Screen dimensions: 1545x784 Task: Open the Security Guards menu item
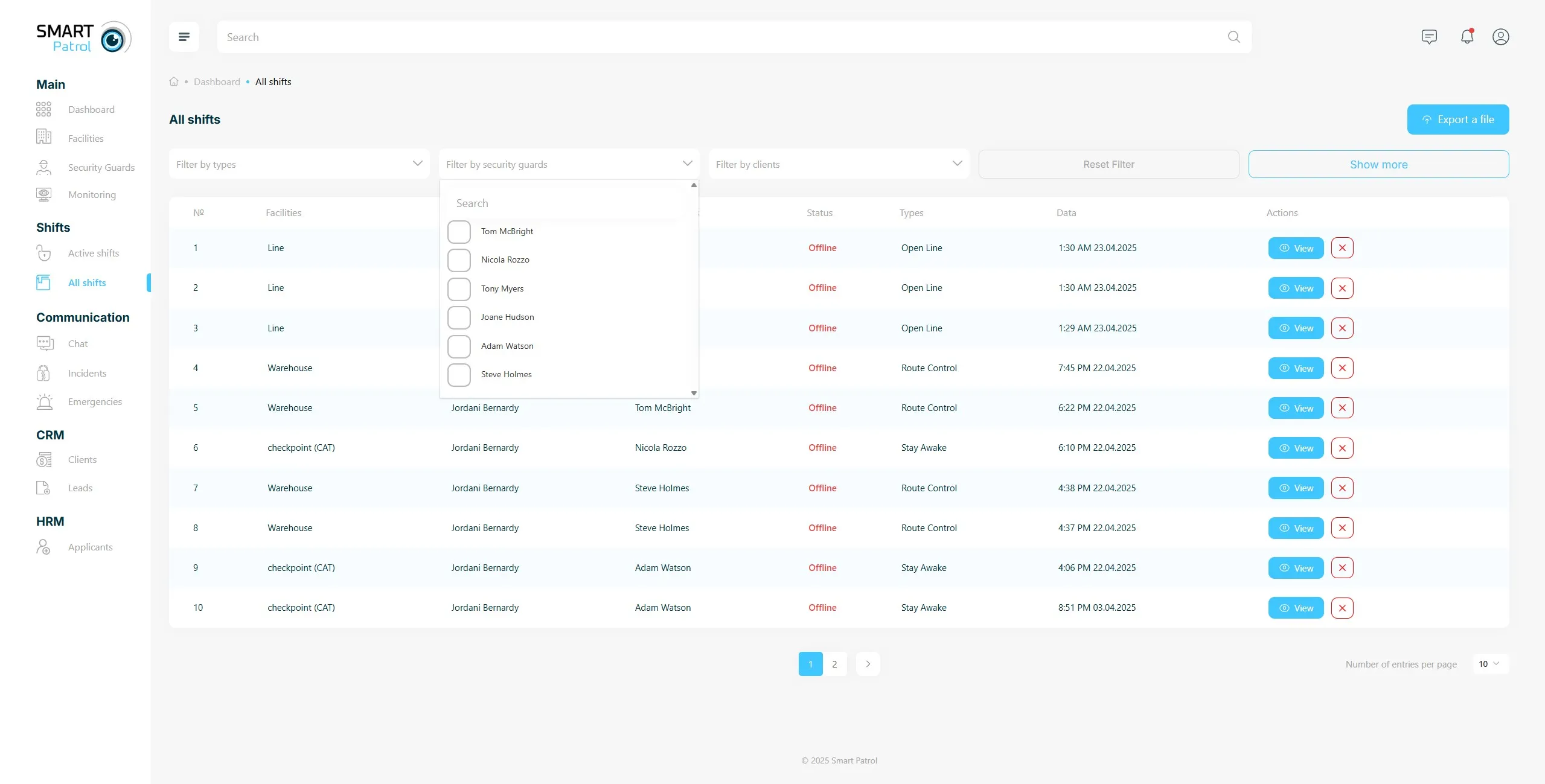tap(101, 167)
